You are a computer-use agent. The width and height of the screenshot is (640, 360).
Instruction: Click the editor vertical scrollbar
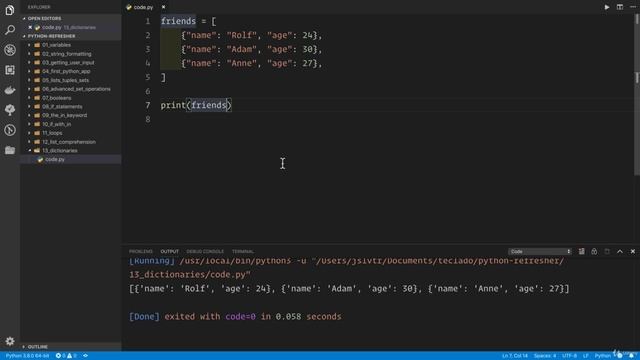[x=637, y=95]
